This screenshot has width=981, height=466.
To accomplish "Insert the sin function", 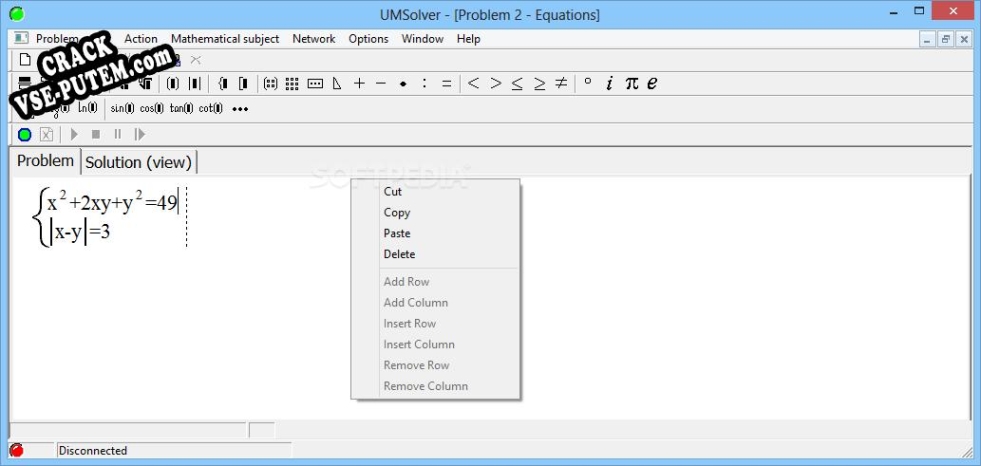I will click(x=122, y=109).
